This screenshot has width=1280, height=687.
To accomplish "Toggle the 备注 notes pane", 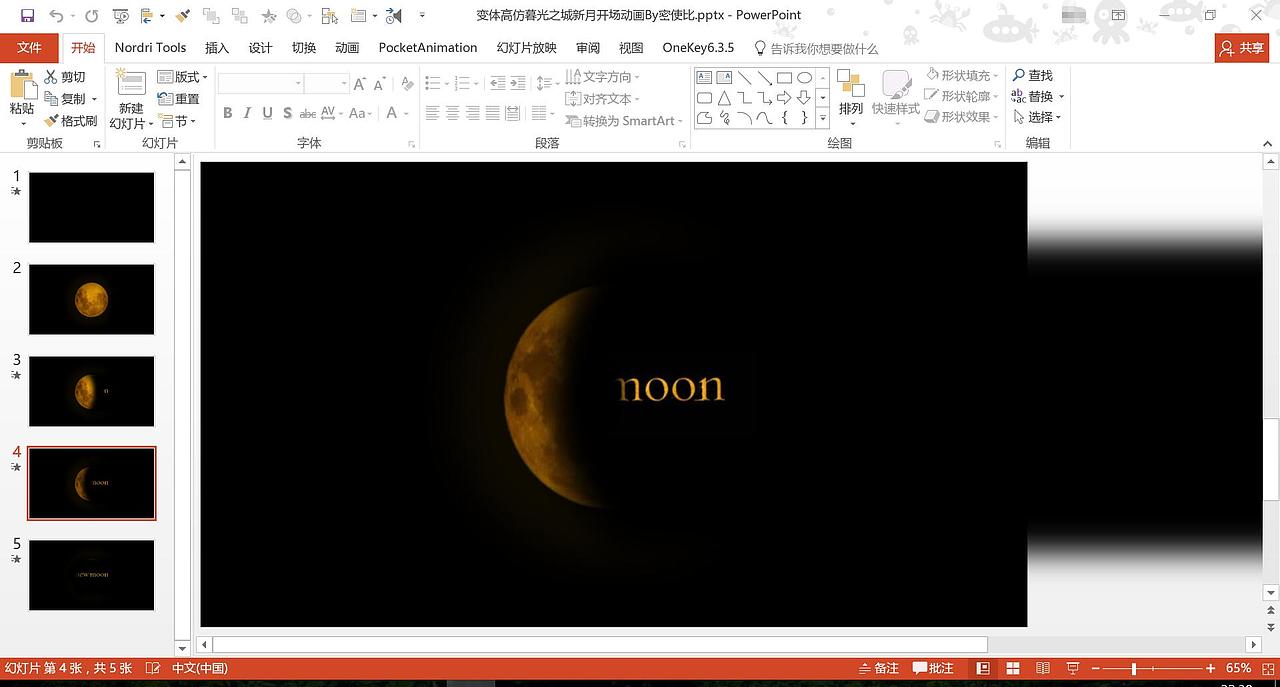I will pyautogui.click(x=878, y=668).
